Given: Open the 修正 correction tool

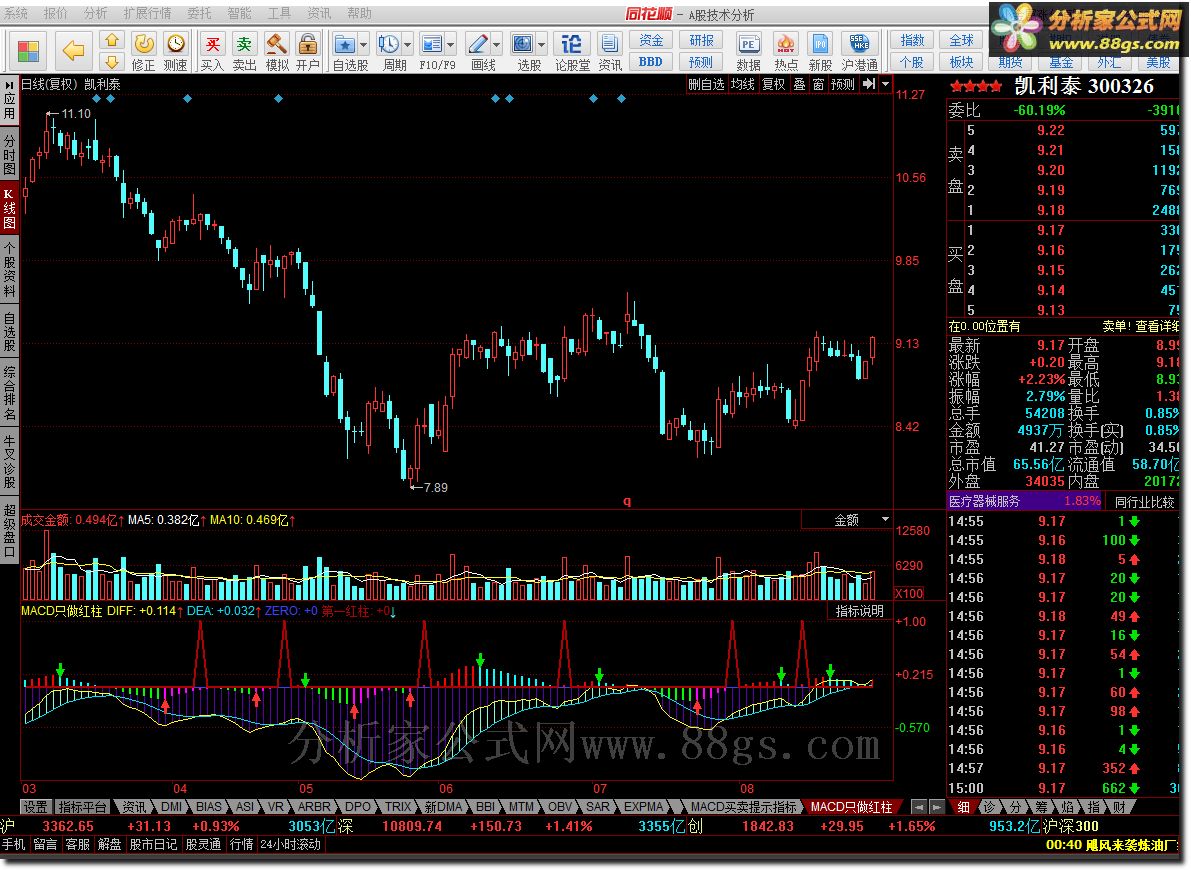Looking at the screenshot, I should (x=144, y=52).
